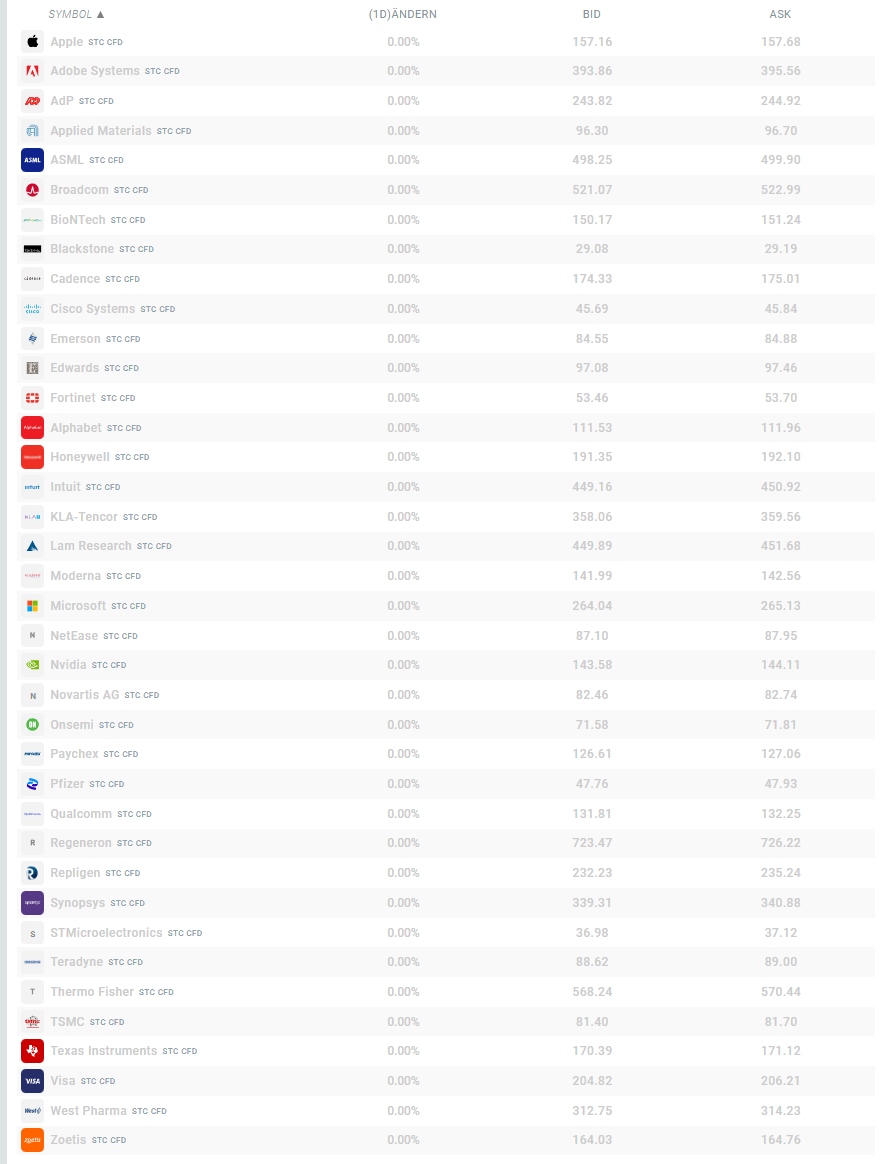Sort by (1D)ÄNDERN column header
Image resolution: width=881 pixels, height=1164 pixels.
coord(403,14)
